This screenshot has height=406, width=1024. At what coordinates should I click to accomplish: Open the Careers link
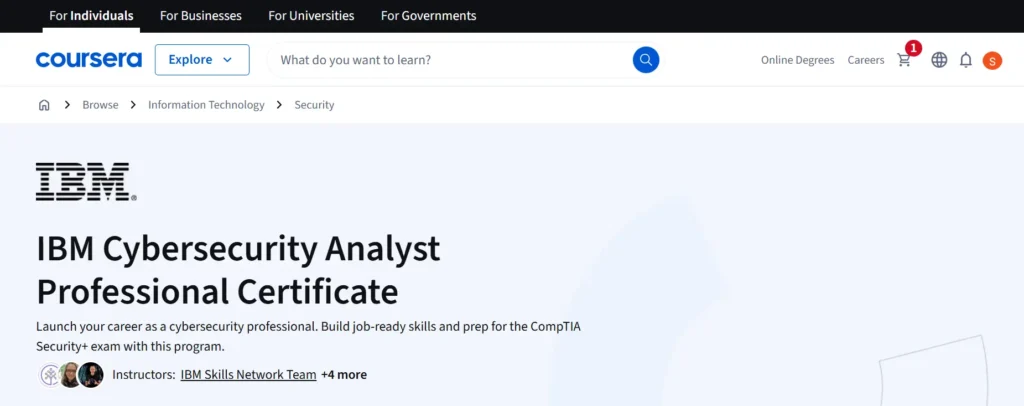coord(866,60)
